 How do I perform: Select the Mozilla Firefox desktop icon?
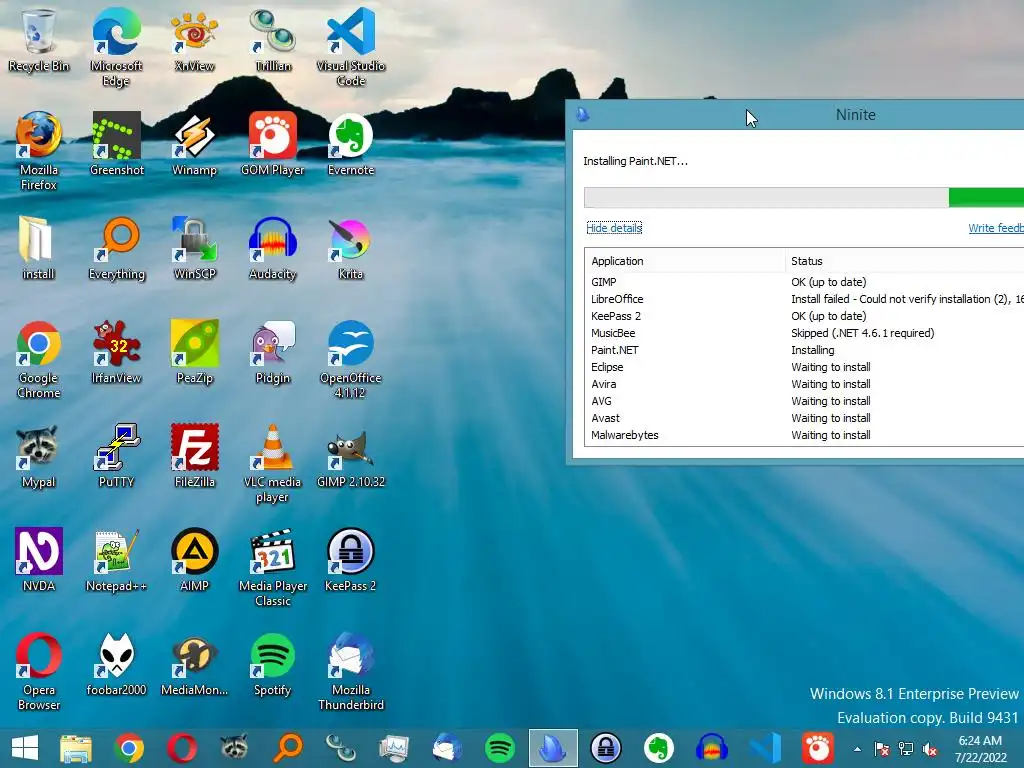click(39, 152)
